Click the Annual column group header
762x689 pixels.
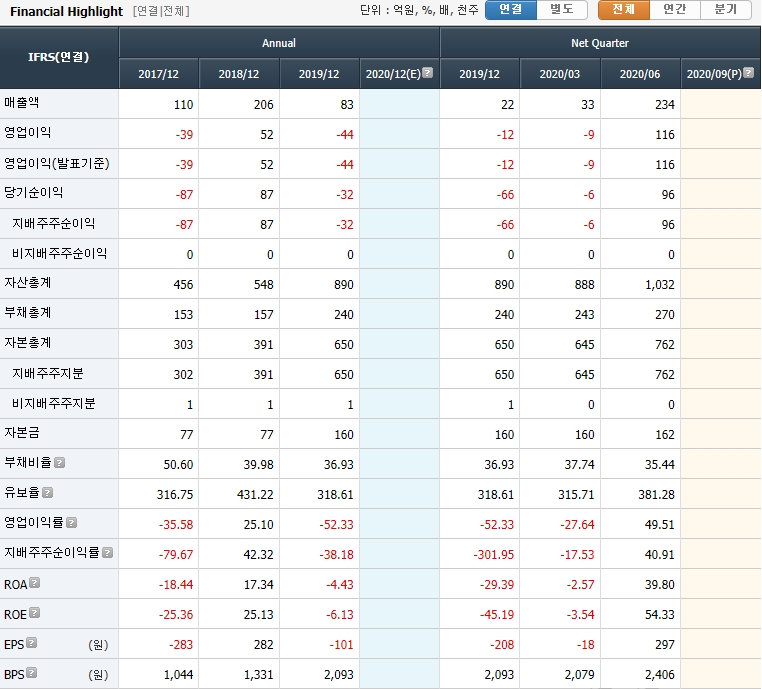point(279,43)
